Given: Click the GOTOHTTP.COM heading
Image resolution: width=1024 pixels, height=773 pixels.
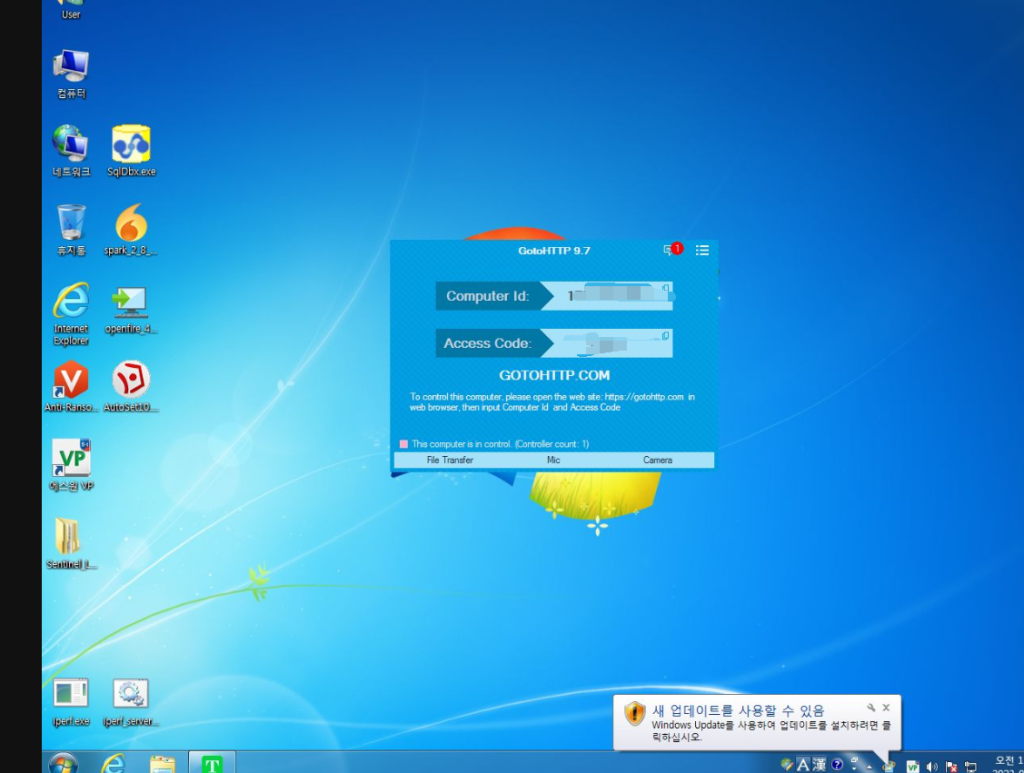Looking at the screenshot, I should pos(554,375).
